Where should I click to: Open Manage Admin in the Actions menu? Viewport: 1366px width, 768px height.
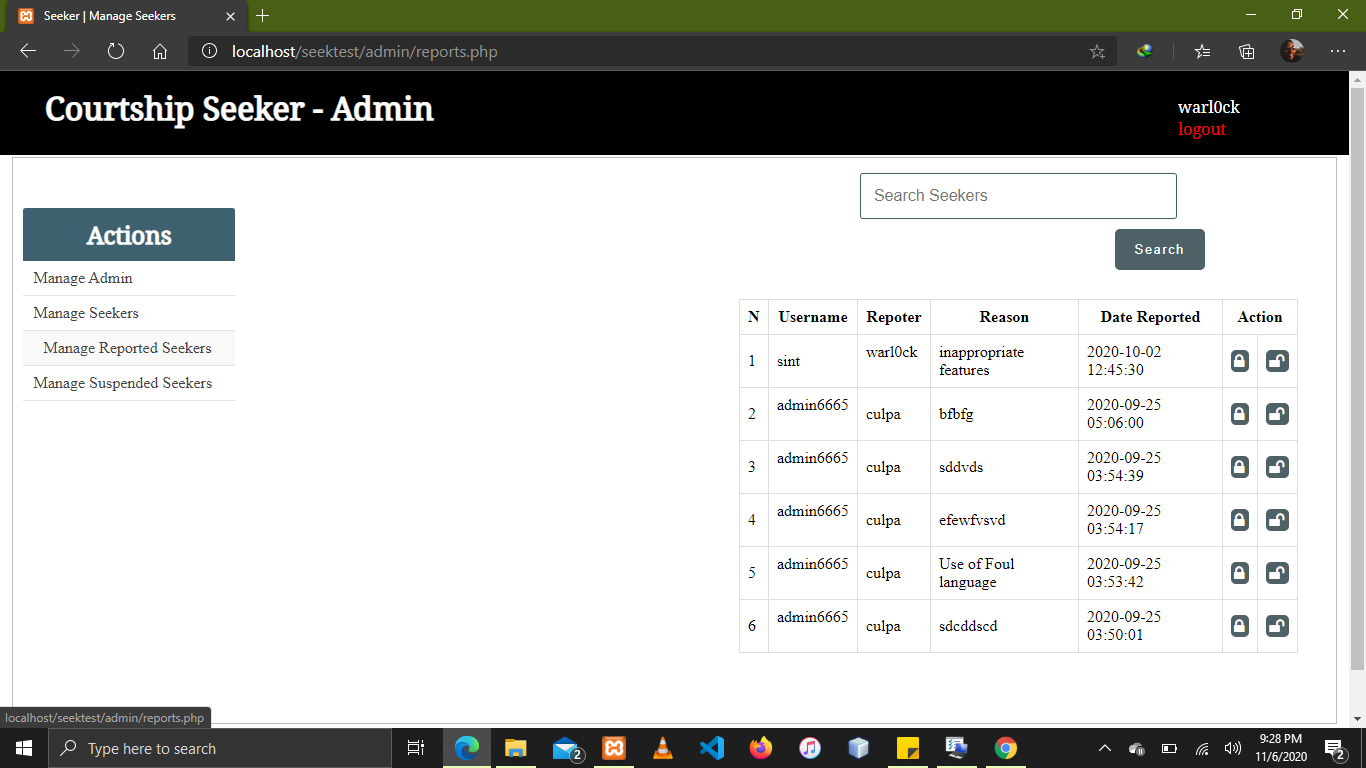[x=129, y=278]
